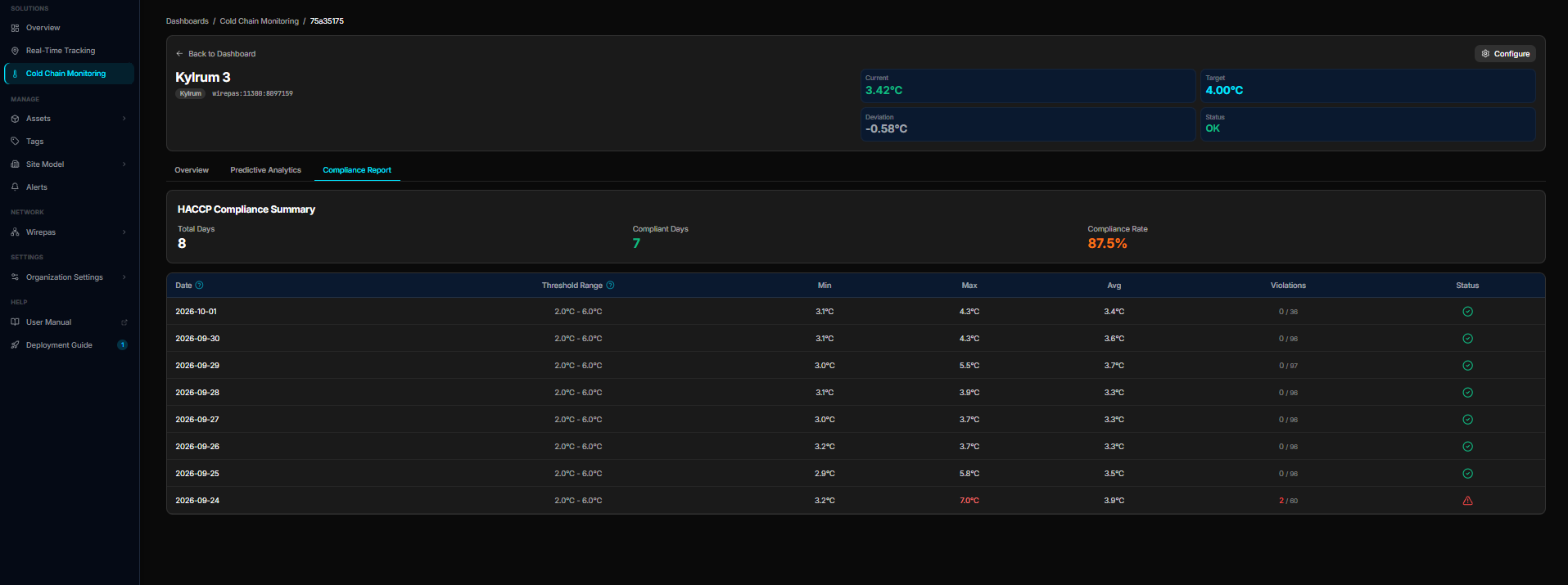Click the Overview grid icon in sidebar
Viewport: 1568px width, 585px height.
pyautogui.click(x=15, y=28)
